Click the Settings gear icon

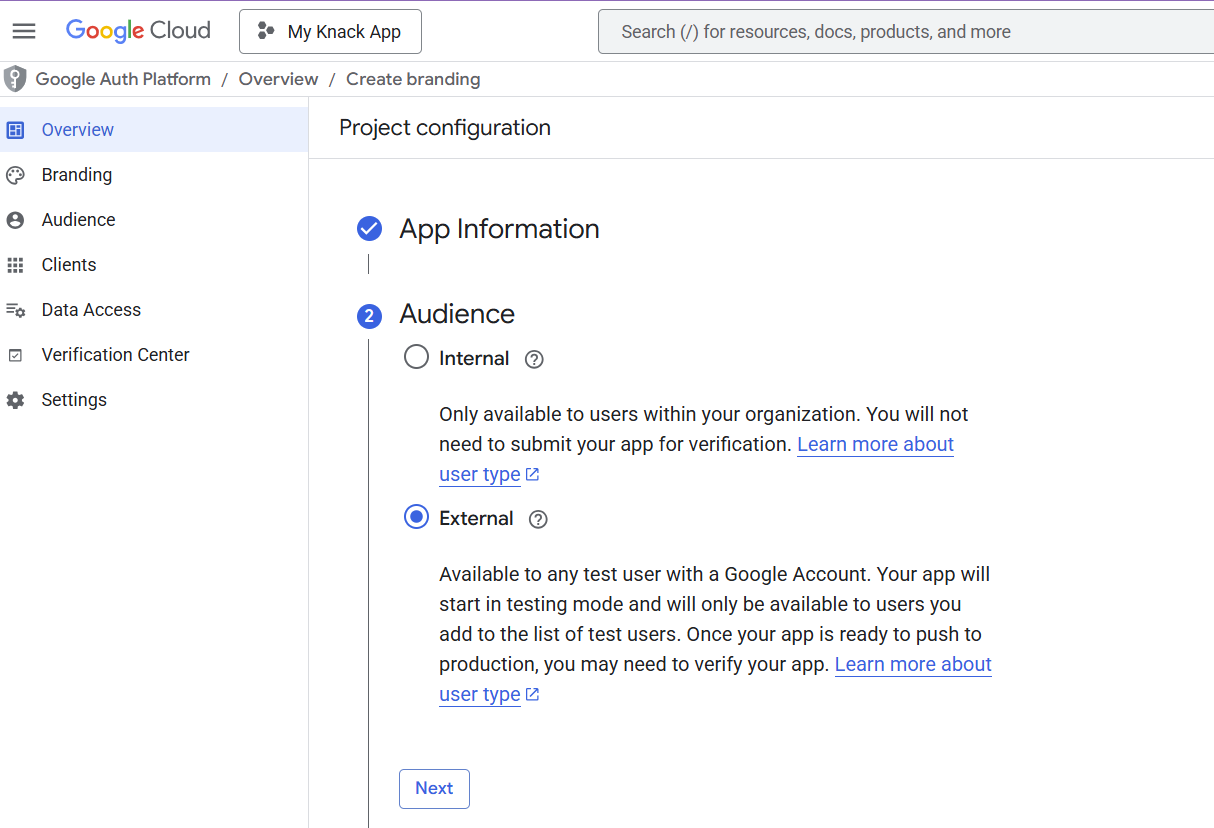tap(15, 400)
